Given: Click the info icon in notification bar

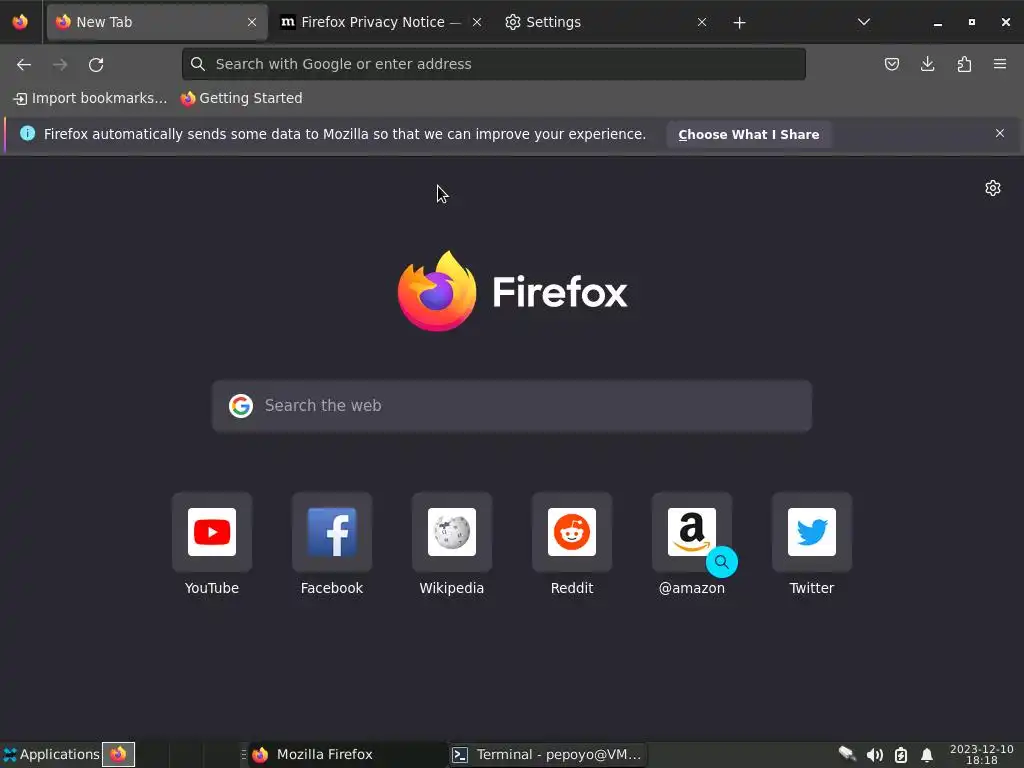Looking at the screenshot, I should coord(27,133).
